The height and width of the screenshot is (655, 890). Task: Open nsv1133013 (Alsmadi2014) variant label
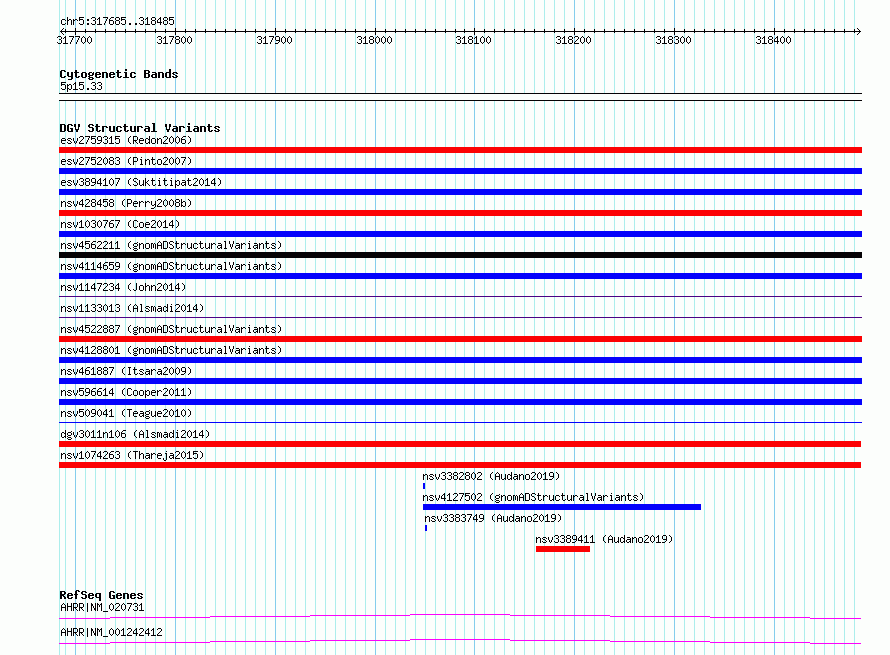pyautogui.click(x=132, y=308)
